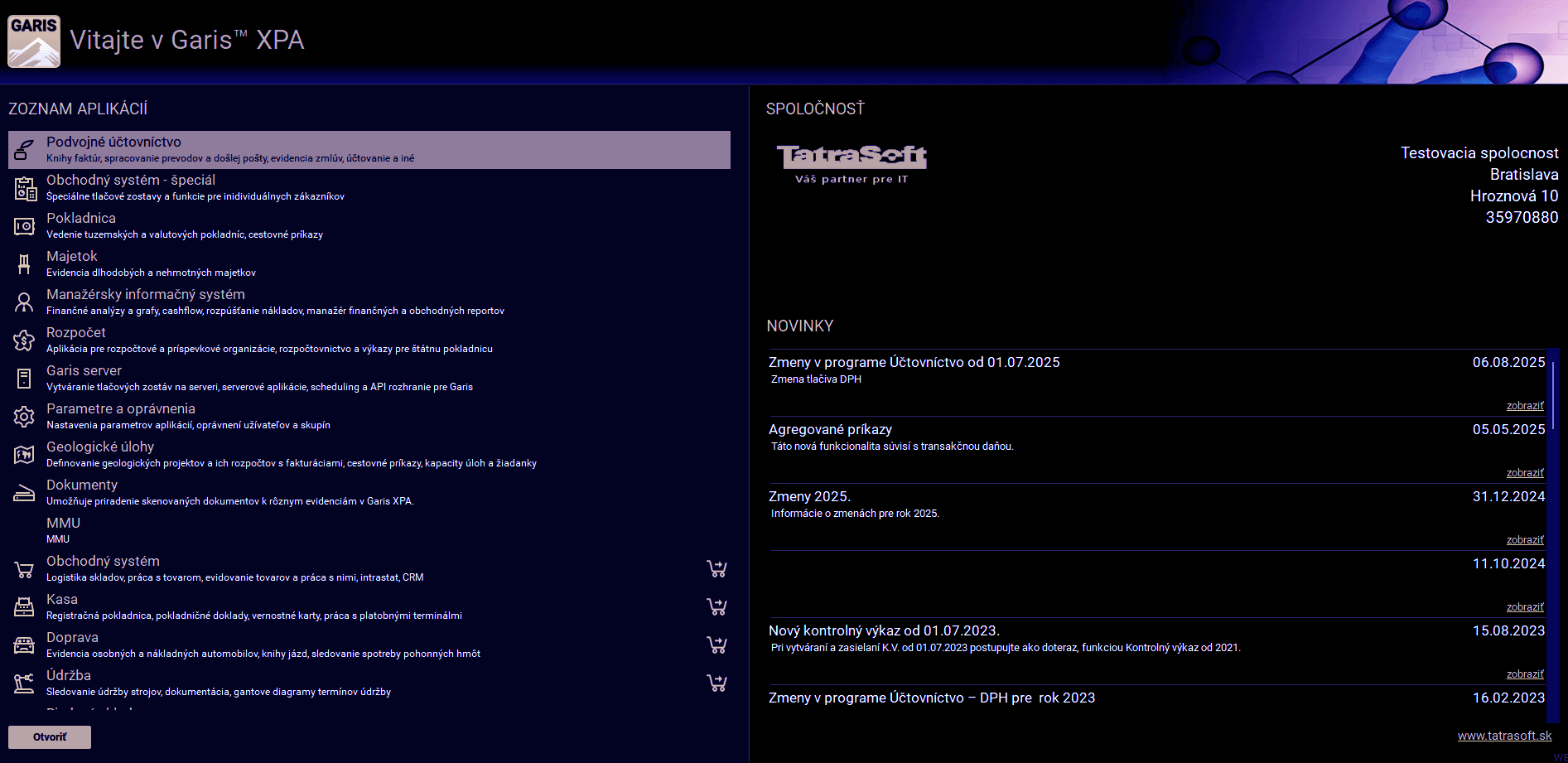Click the Doprava car icon
1568x763 pixels.
click(x=24, y=645)
